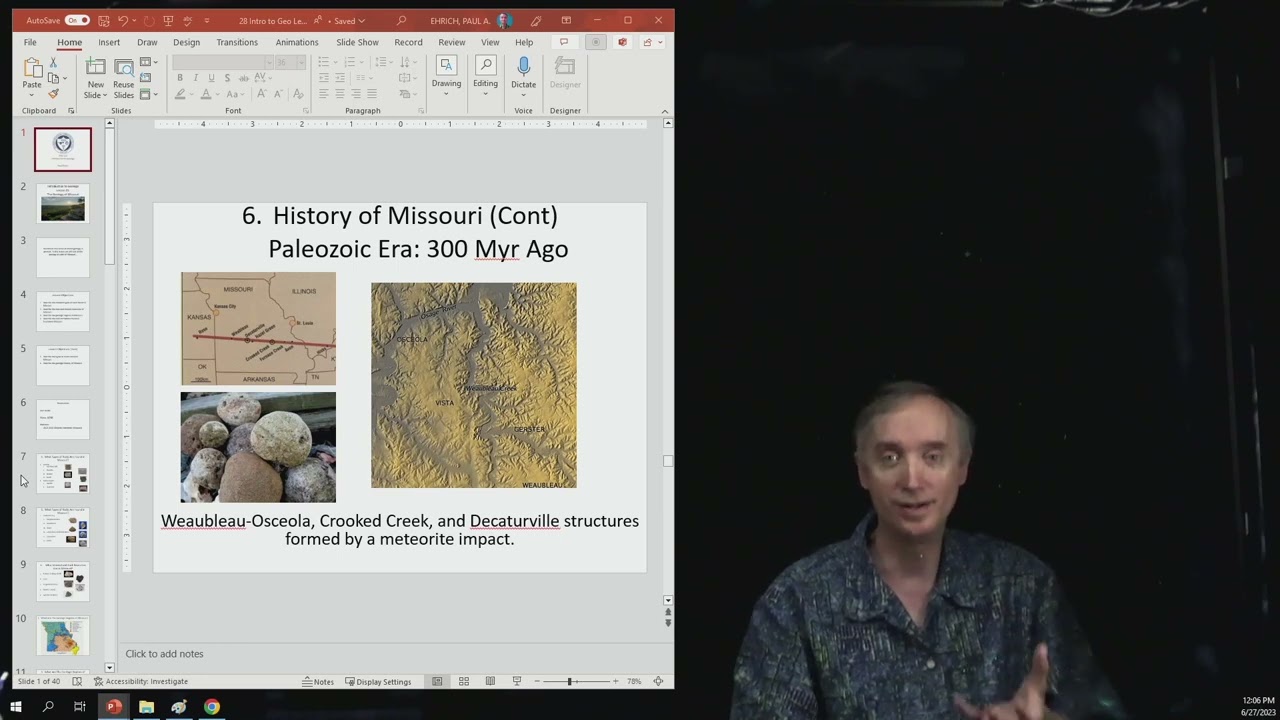Select slide 2 thumbnail

click(62, 203)
